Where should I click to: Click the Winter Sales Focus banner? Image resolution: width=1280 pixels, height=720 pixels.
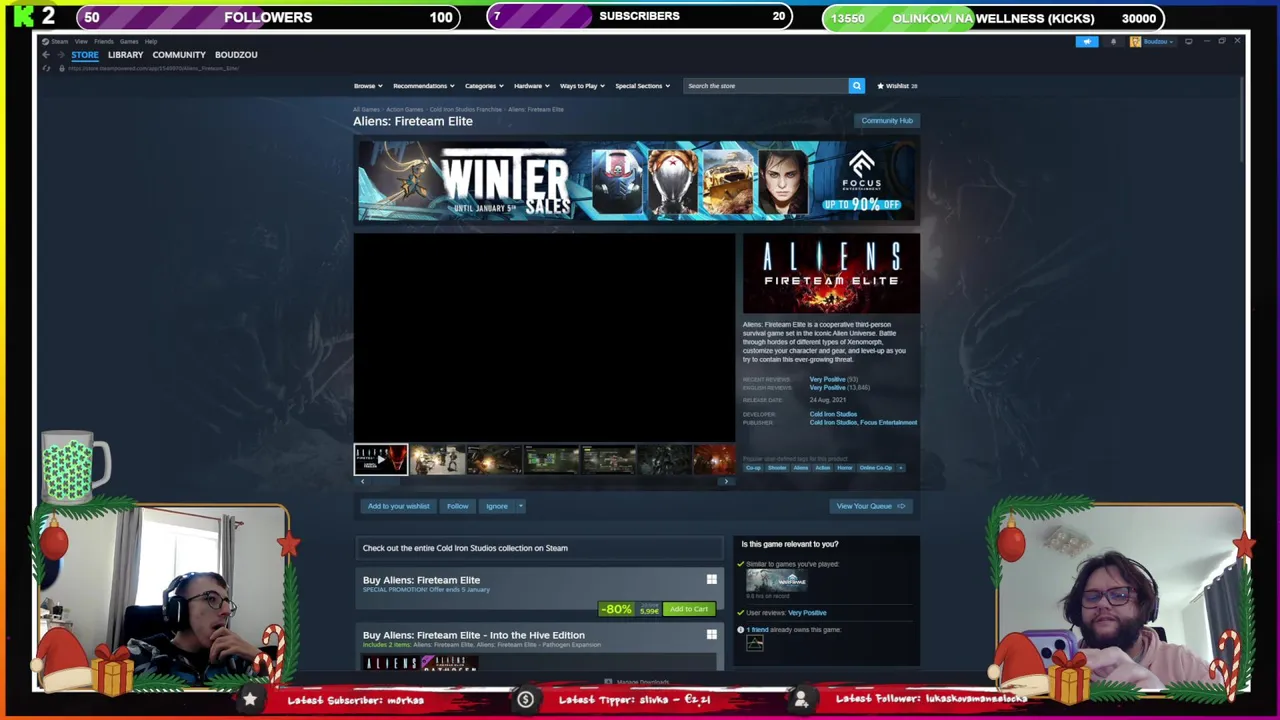[636, 181]
